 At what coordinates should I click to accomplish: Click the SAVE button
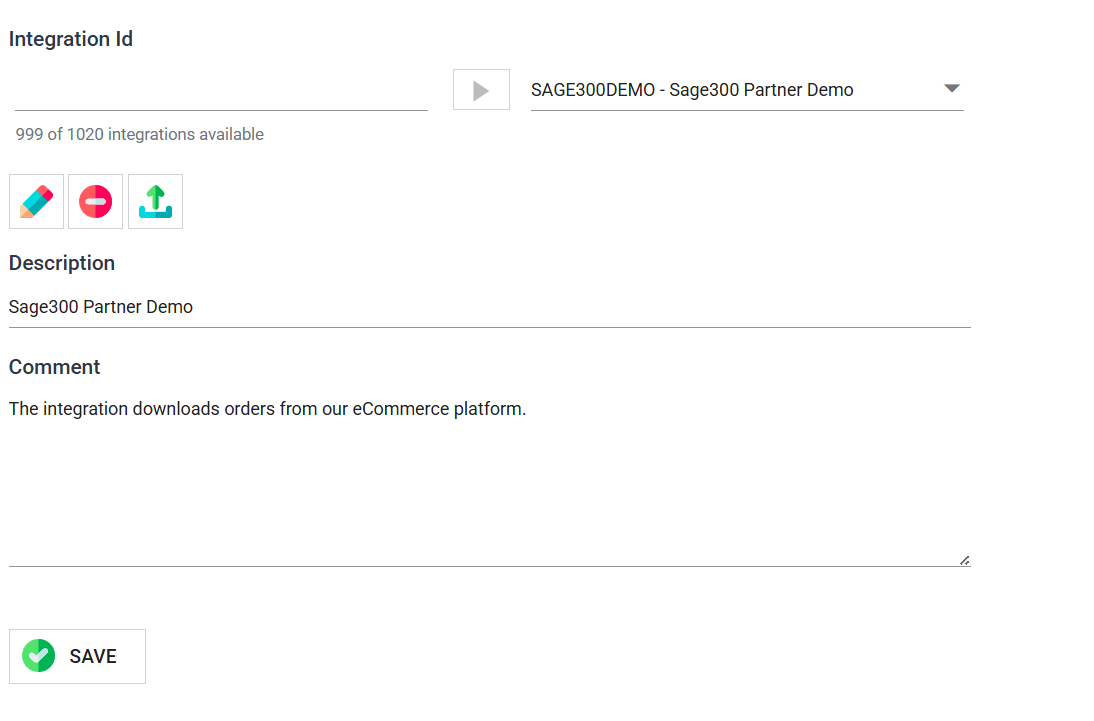tap(77, 656)
